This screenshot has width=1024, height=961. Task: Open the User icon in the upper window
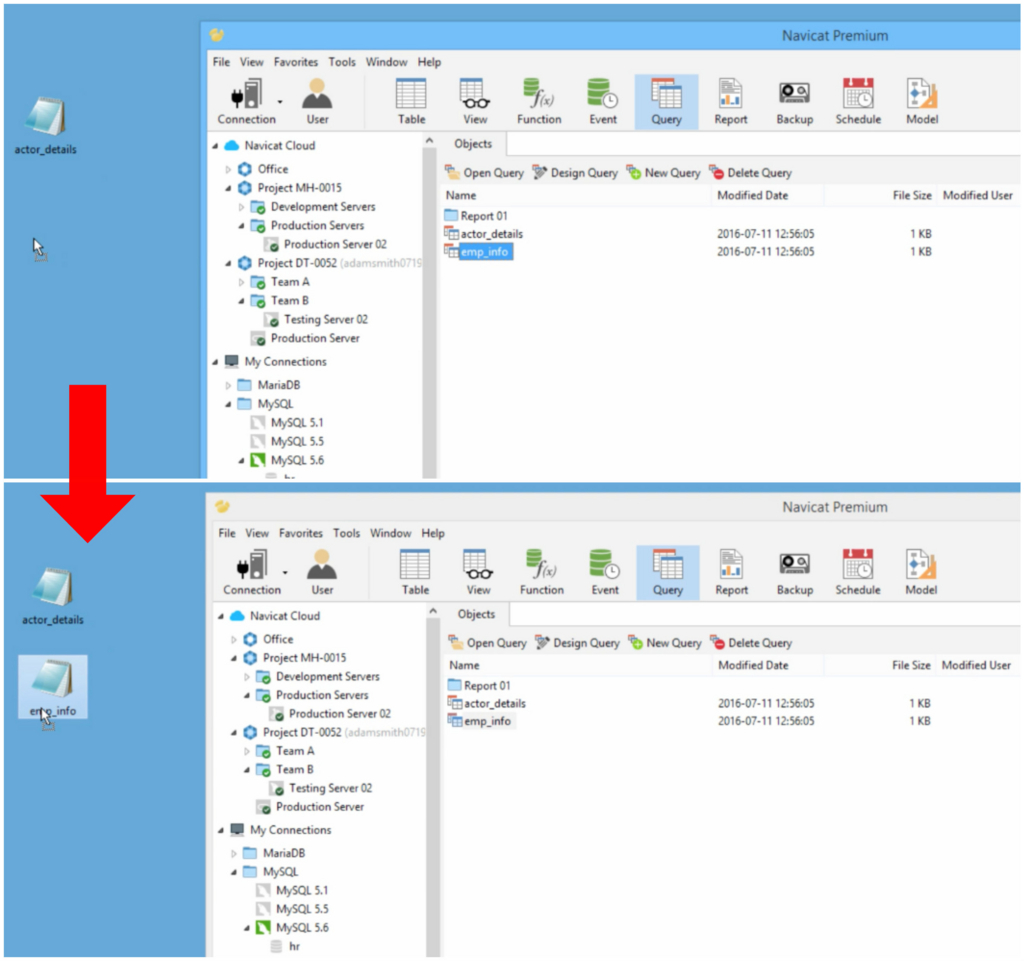click(x=317, y=101)
